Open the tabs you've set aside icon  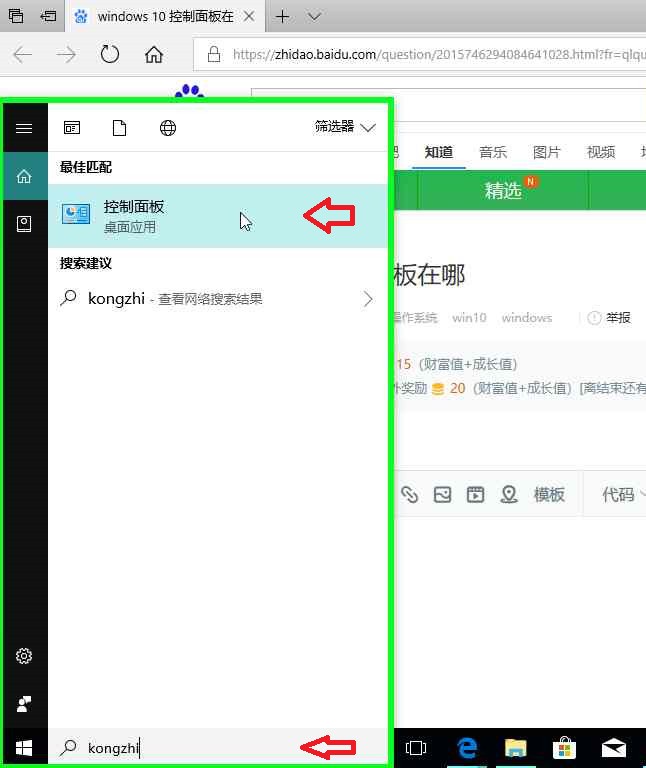point(16,16)
